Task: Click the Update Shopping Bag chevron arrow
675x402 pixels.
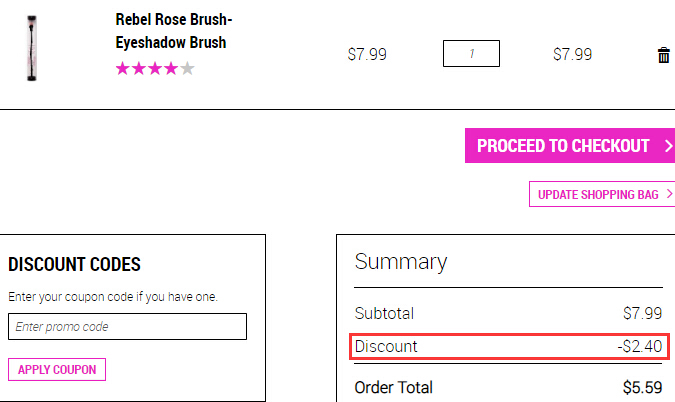Action: point(669,194)
